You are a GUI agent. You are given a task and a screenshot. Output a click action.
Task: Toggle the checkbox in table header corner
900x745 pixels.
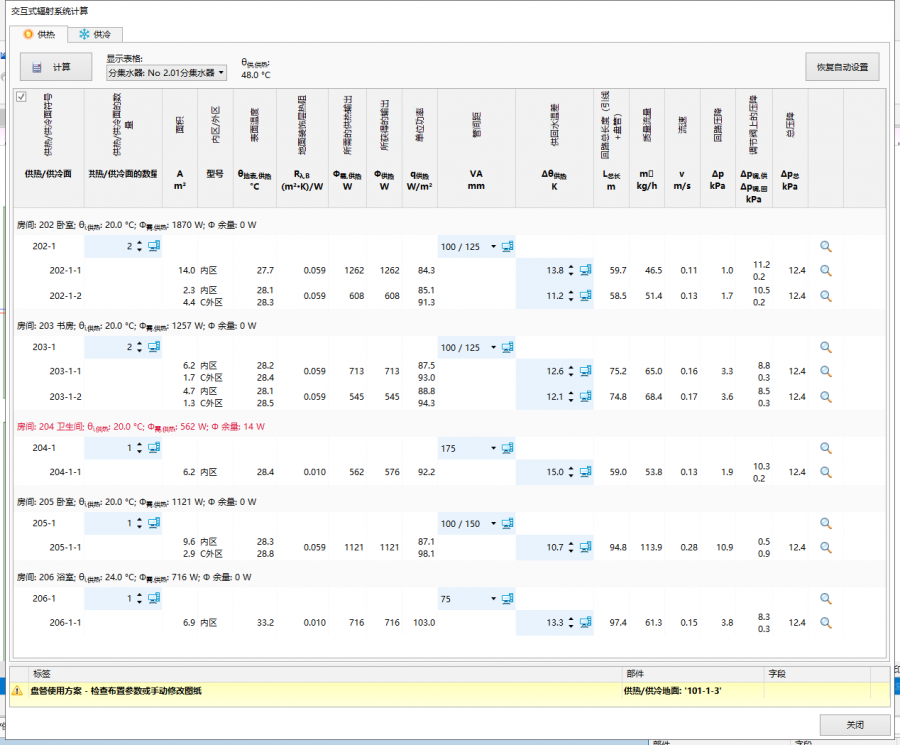click(21, 97)
